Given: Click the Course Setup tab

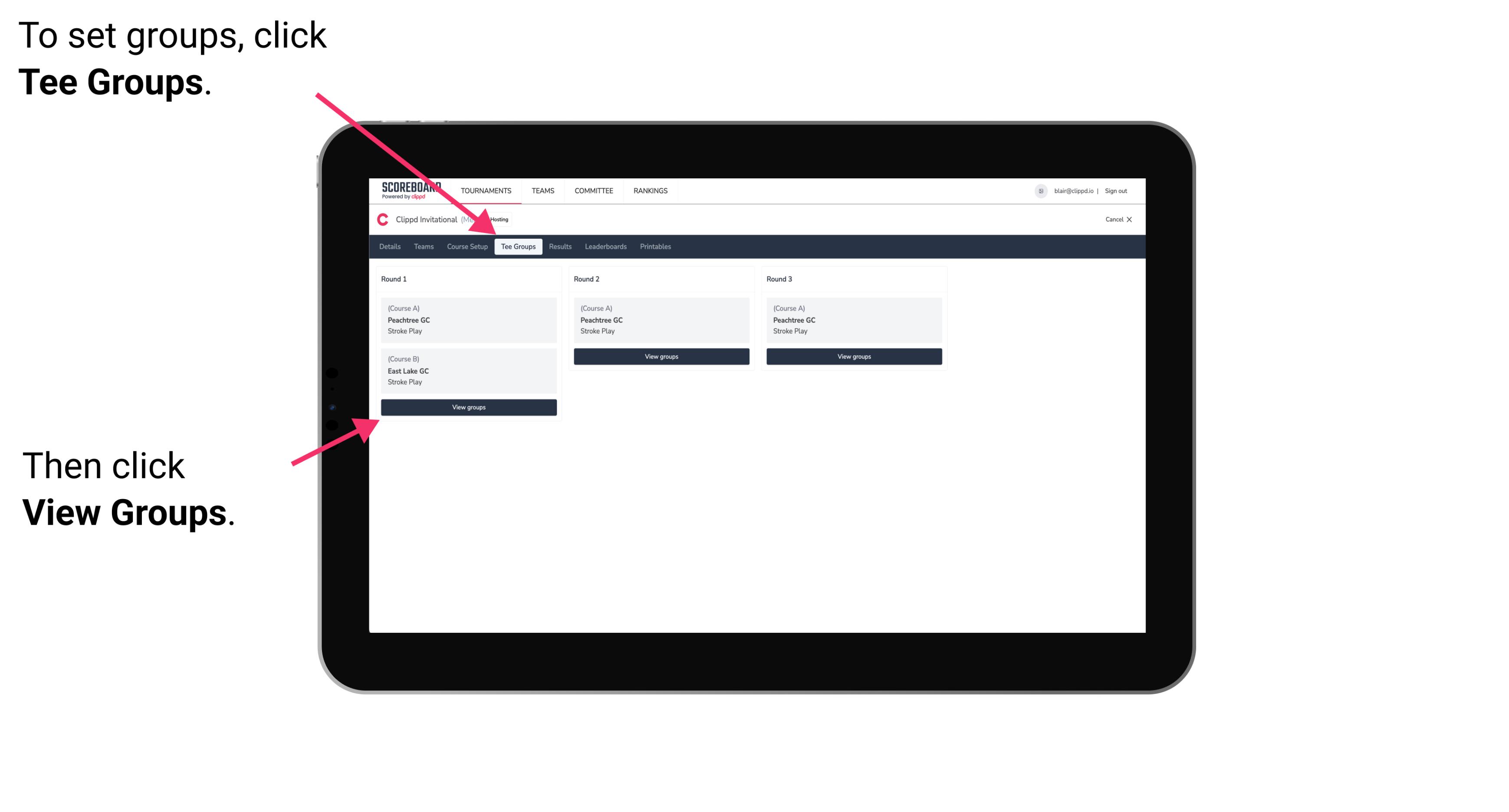Looking at the screenshot, I should coord(467,247).
